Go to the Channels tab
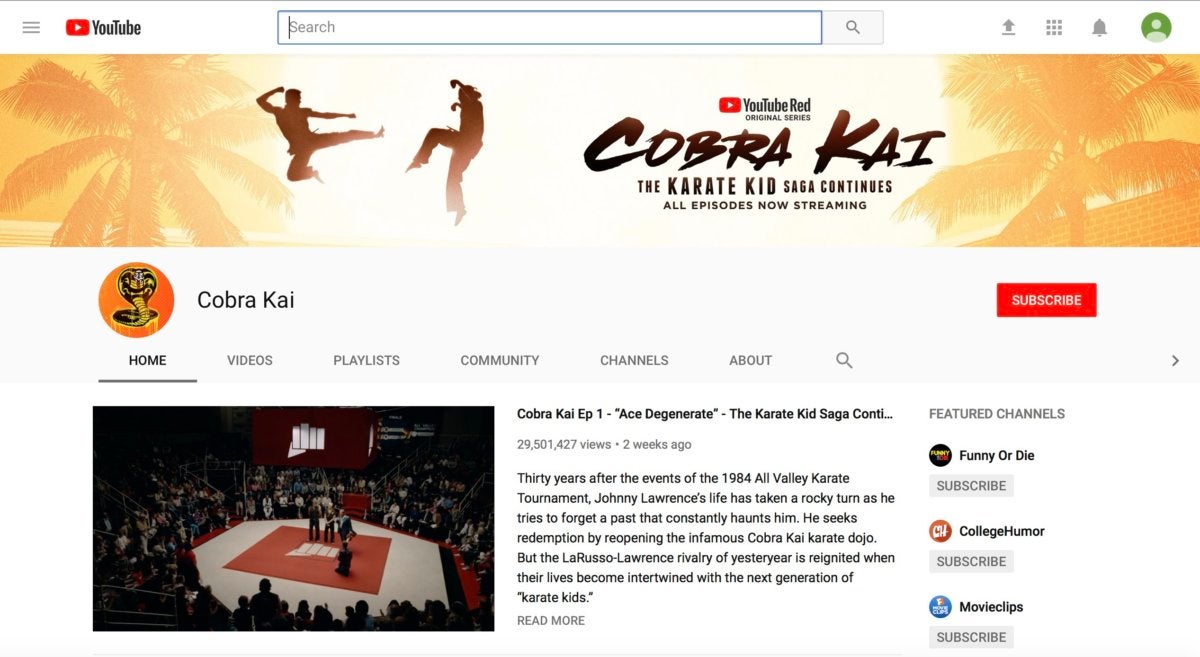Viewport: 1200px width, 657px height. (x=634, y=361)
